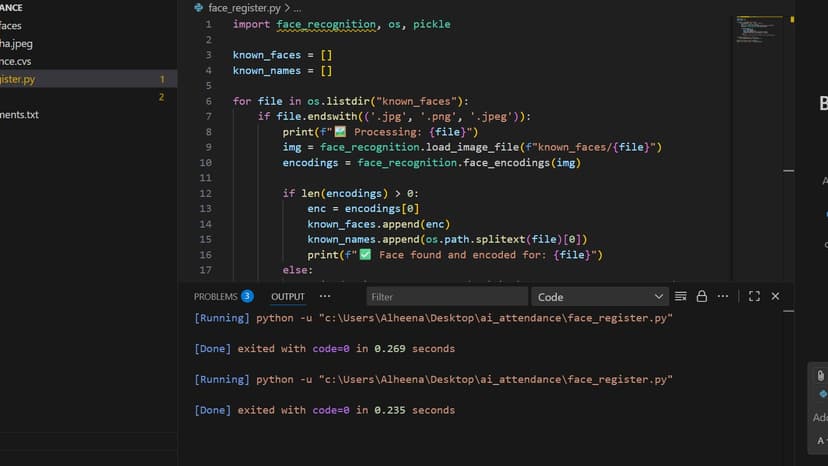The width and height of the screenshot is (828, 466).
Task: Click the 'known_names = []' line
Action: click(x=283, y=71)
